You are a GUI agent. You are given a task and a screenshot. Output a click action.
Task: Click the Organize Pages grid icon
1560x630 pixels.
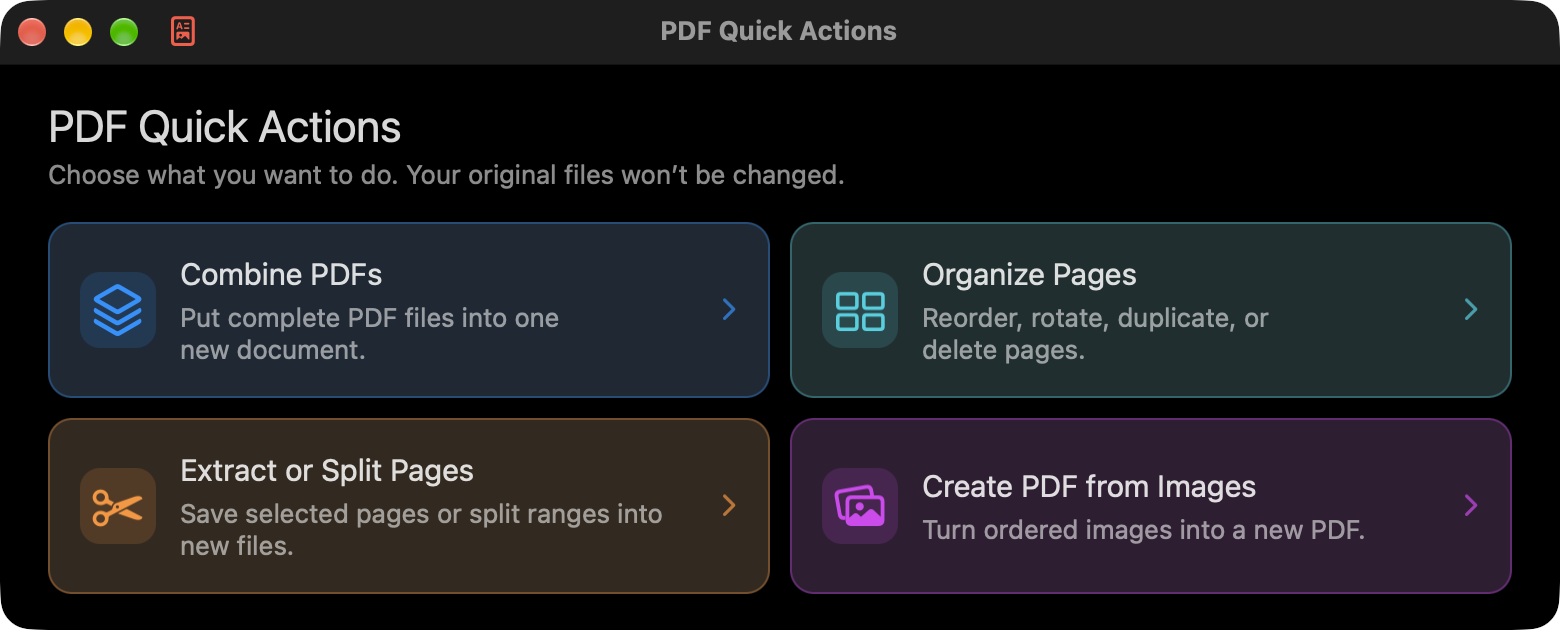(x=860, y=310)
